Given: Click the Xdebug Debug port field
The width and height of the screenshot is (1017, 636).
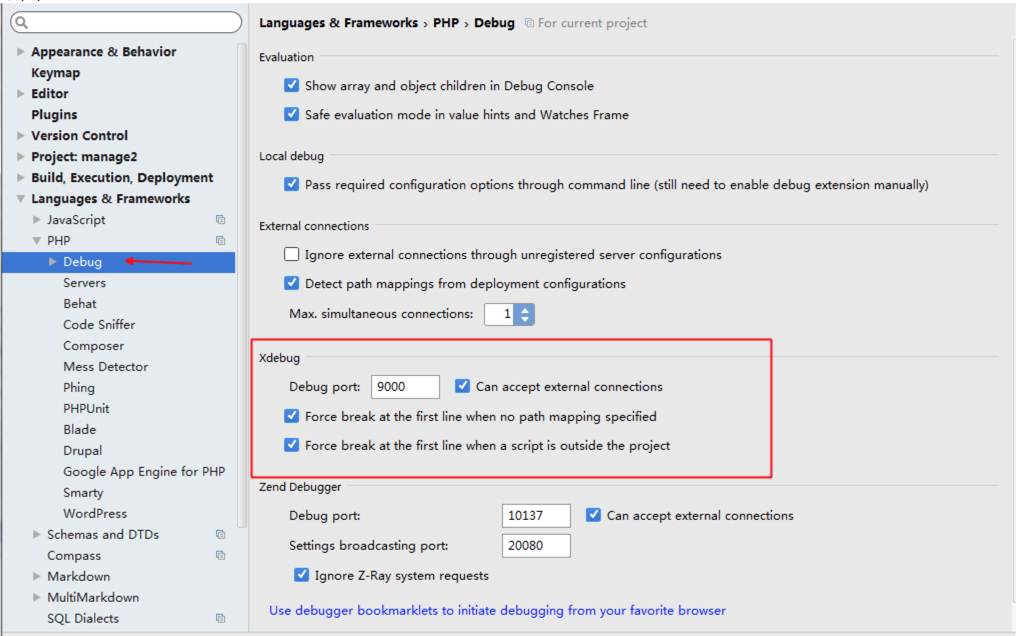Looking at the screenshot, I should coord(405,387).
